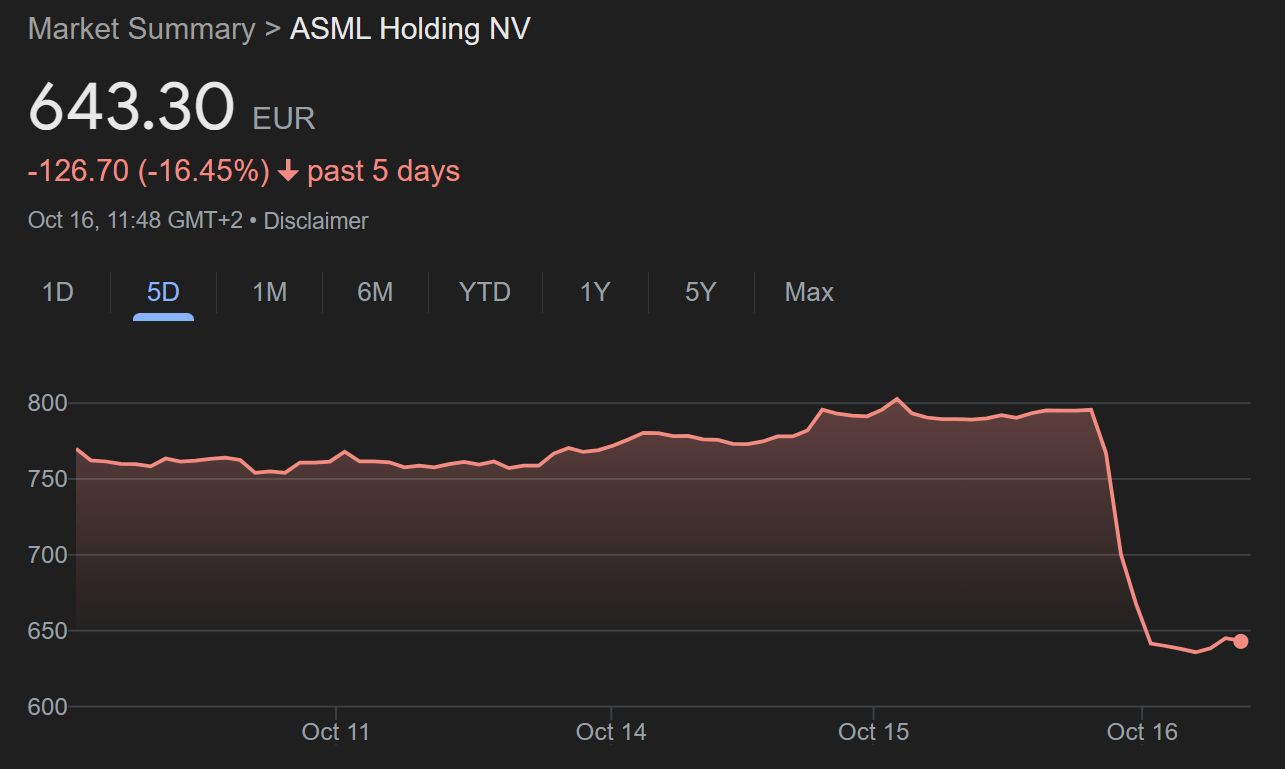This screenshot has width=1285, height=769.
Task: Click the Oct 16 date axis label
Action: tap(1142, 732)
